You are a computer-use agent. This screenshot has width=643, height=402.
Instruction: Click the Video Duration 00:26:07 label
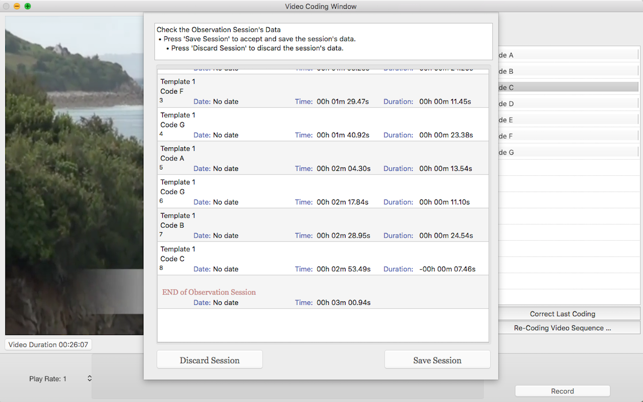point(48,345)
